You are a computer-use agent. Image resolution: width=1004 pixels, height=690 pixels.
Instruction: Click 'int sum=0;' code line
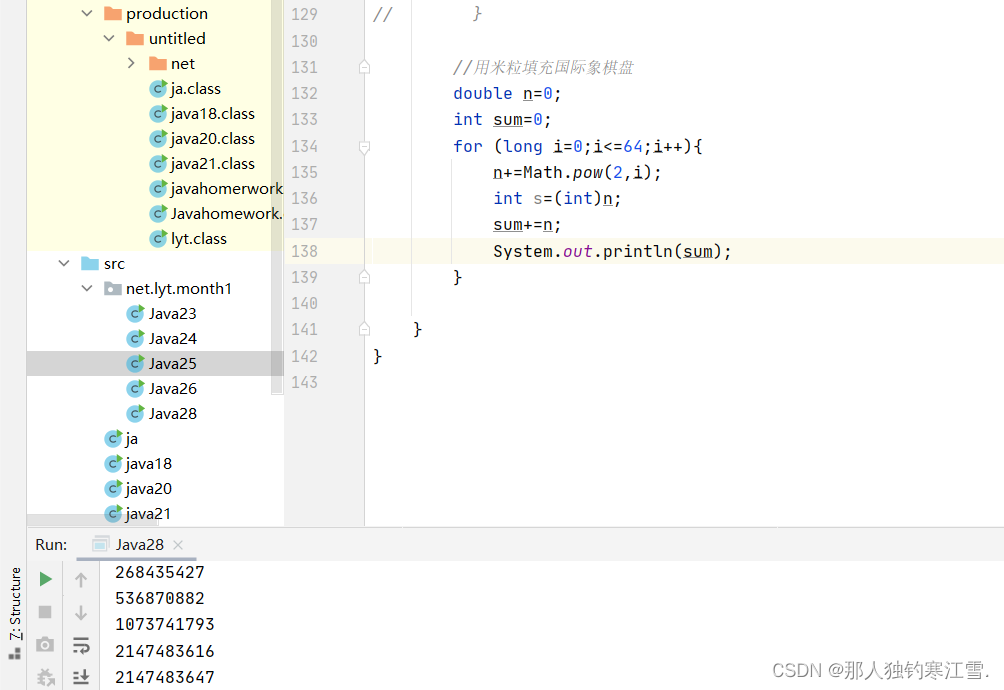pyautogui.click(x=502, y=120)
